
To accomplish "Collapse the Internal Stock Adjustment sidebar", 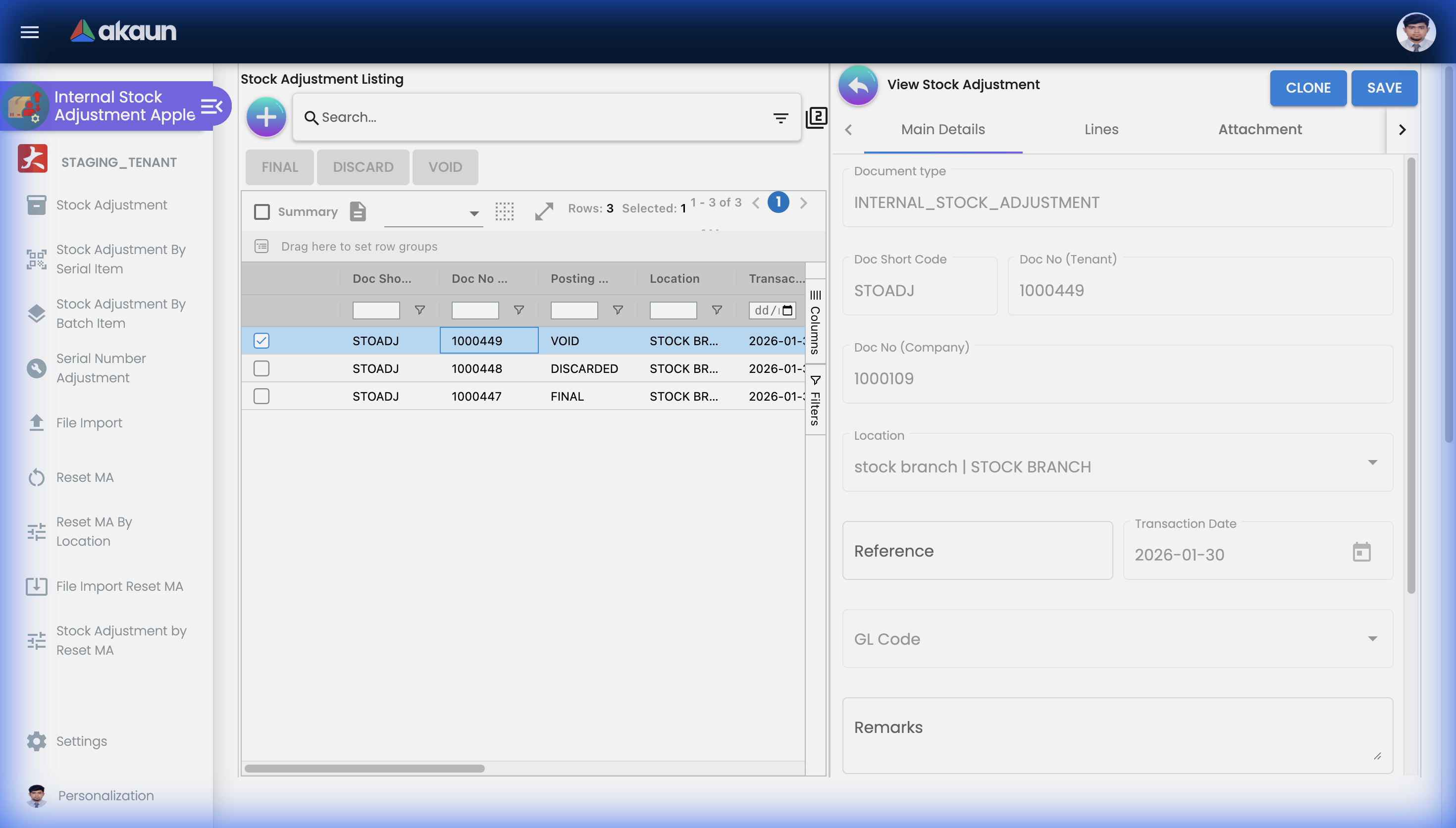I will (x=211, y=106).
